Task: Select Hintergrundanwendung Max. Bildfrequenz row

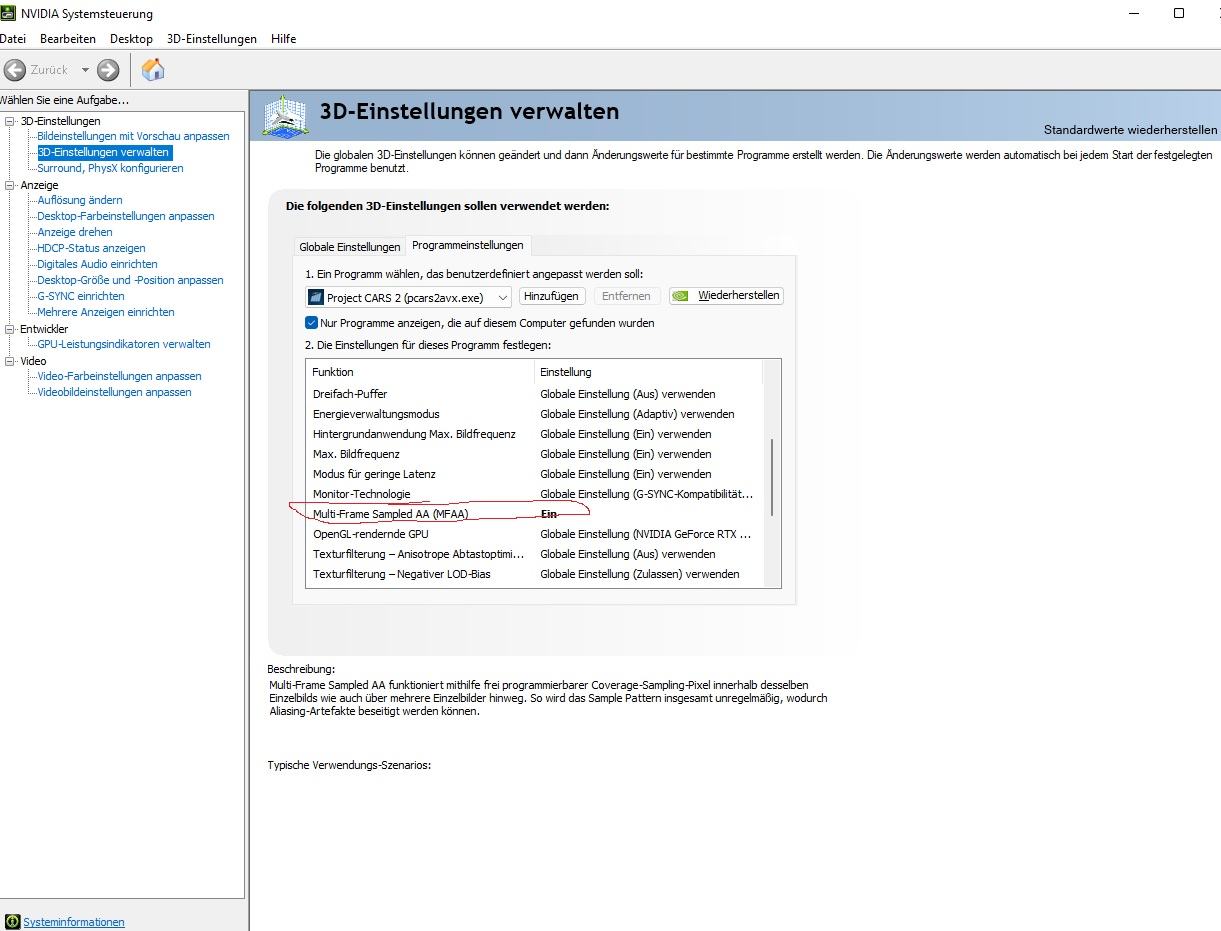Action: (x=535, y=434)
